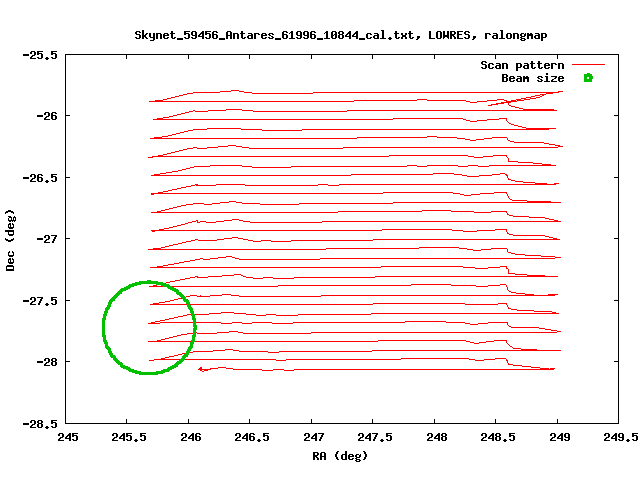The image size is (640, 480).
Task: Click the 246.5 tick label on RA axis
Action: pyautogui.click(x=252, y=437)
